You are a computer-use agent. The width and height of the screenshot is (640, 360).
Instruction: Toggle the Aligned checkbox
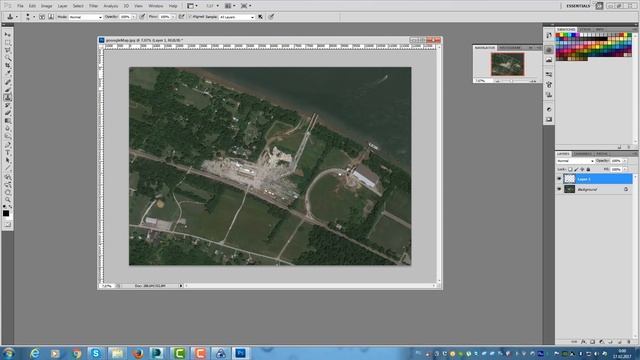click(190, 17)
